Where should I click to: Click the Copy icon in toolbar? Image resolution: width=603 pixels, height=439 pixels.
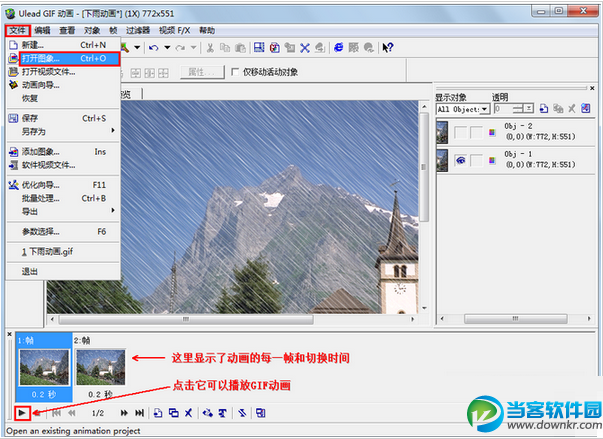(225, 48)
